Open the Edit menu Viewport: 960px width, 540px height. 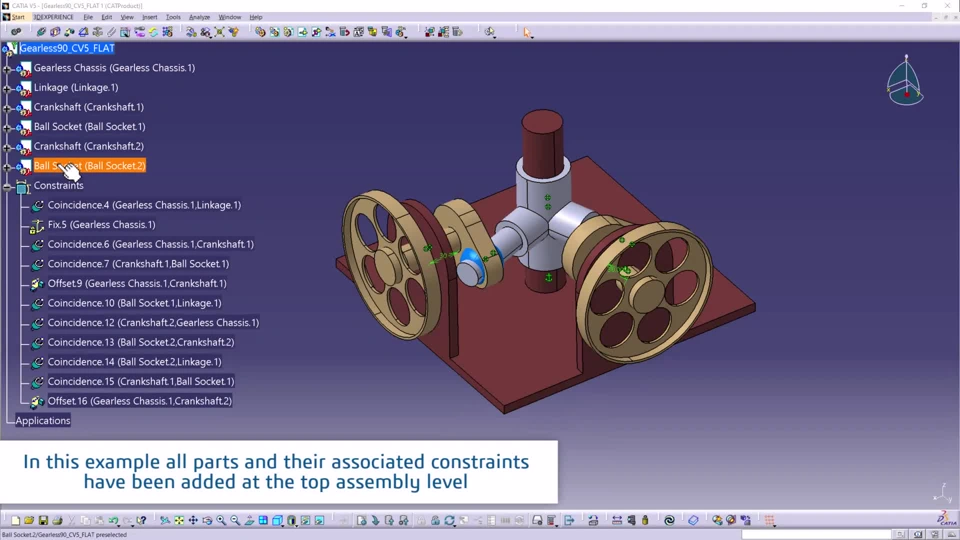107,17
